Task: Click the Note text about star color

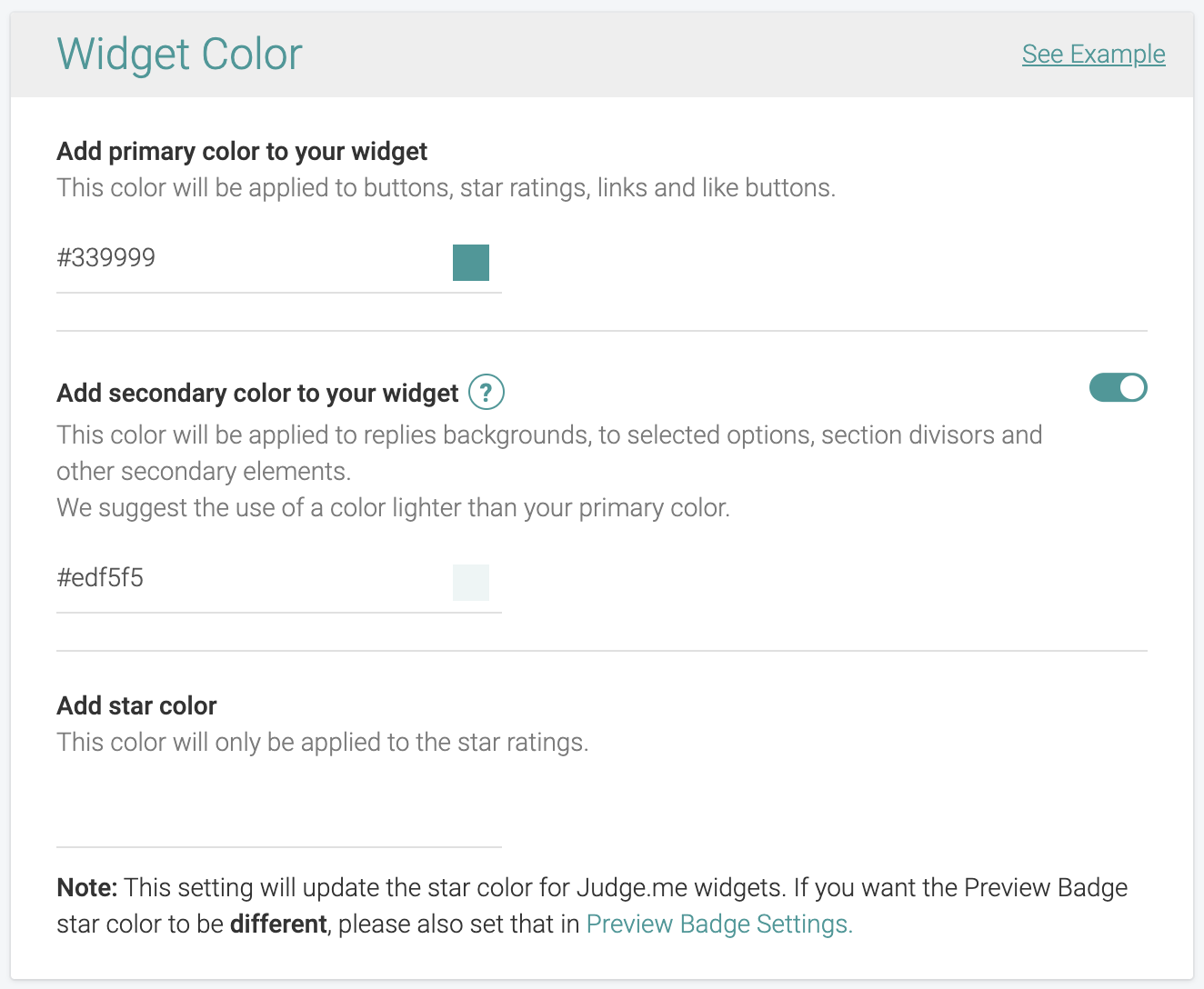Action: pos(364,887)
